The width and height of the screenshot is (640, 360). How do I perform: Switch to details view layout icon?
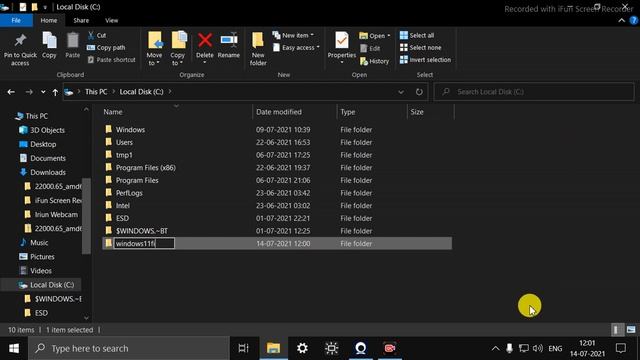pos(616,330)
